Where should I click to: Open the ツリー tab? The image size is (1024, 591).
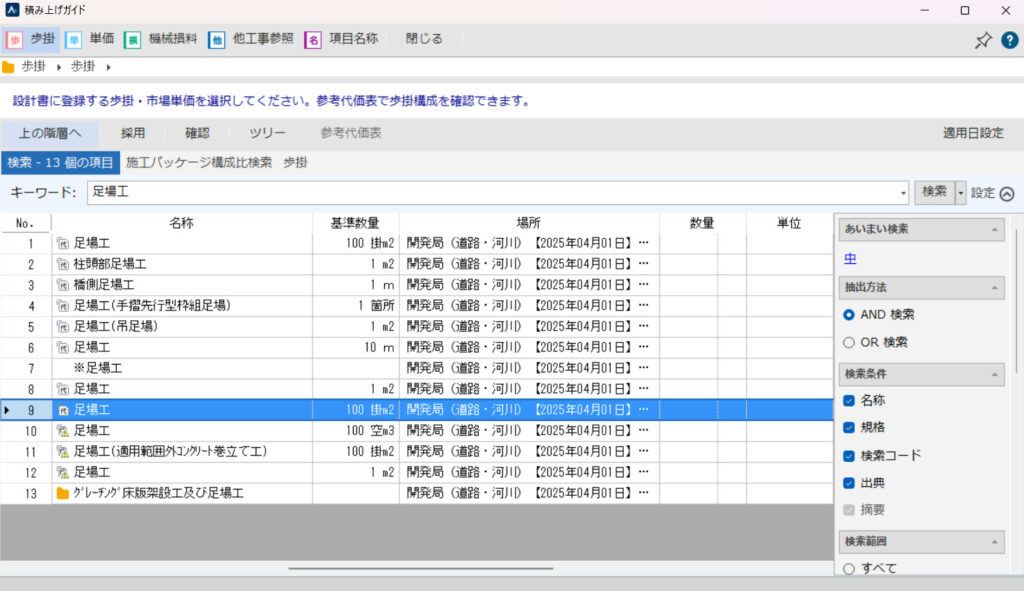pyautogui.click(x=267, y=133)
